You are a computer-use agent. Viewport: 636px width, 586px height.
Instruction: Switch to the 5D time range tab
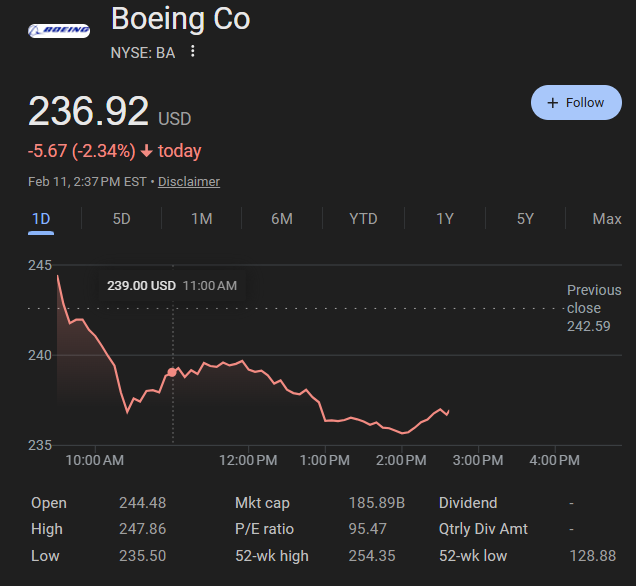(x=121, y=219)
